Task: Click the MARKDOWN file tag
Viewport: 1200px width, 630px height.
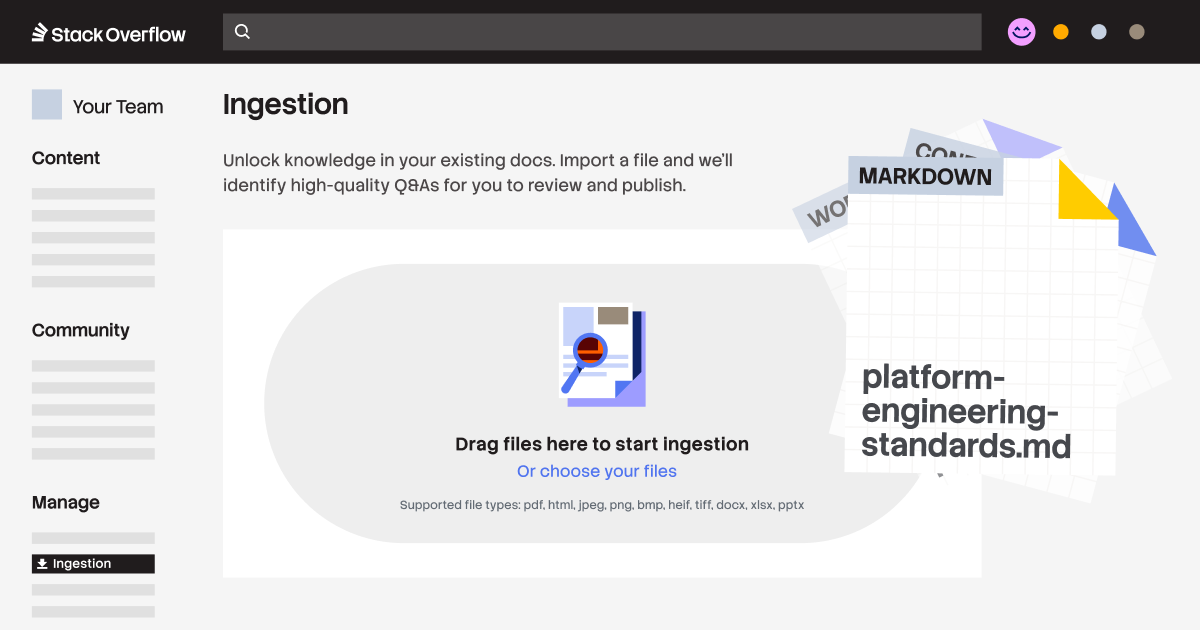Action: pos(925,177)
